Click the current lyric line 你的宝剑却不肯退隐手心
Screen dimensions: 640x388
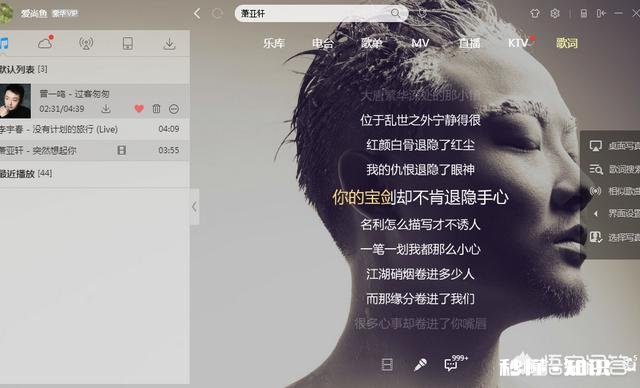coord(420,197)
